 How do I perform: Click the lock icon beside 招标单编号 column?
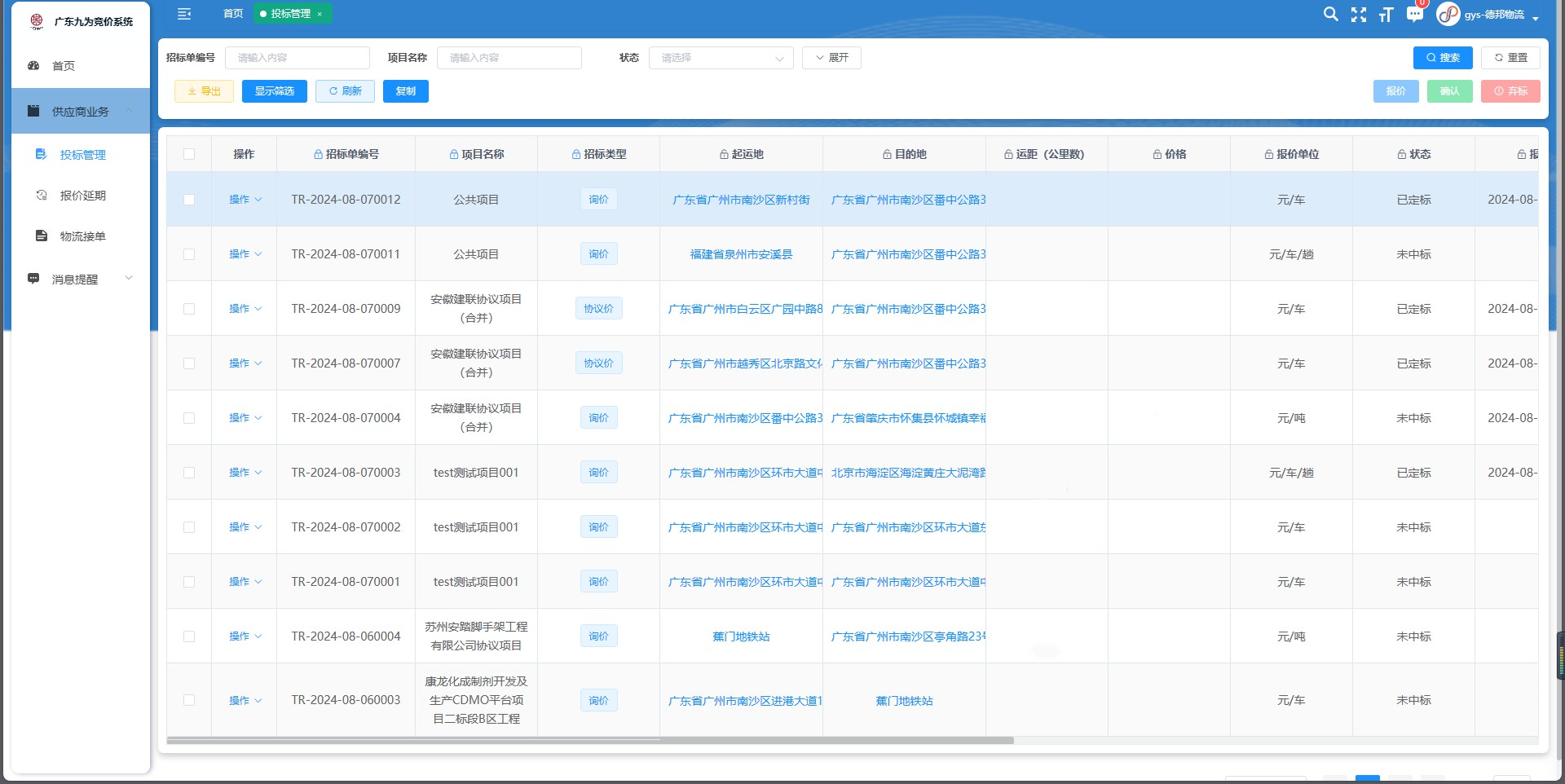point(319,154)
